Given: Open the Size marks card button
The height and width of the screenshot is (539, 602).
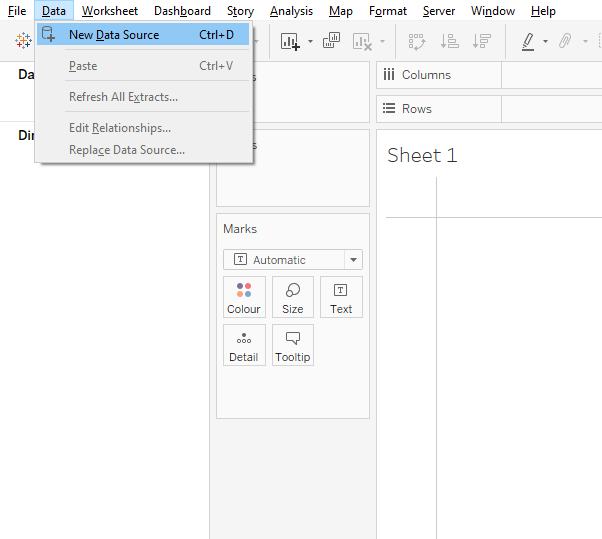Looking at the screenshot, I should [292, 297].
